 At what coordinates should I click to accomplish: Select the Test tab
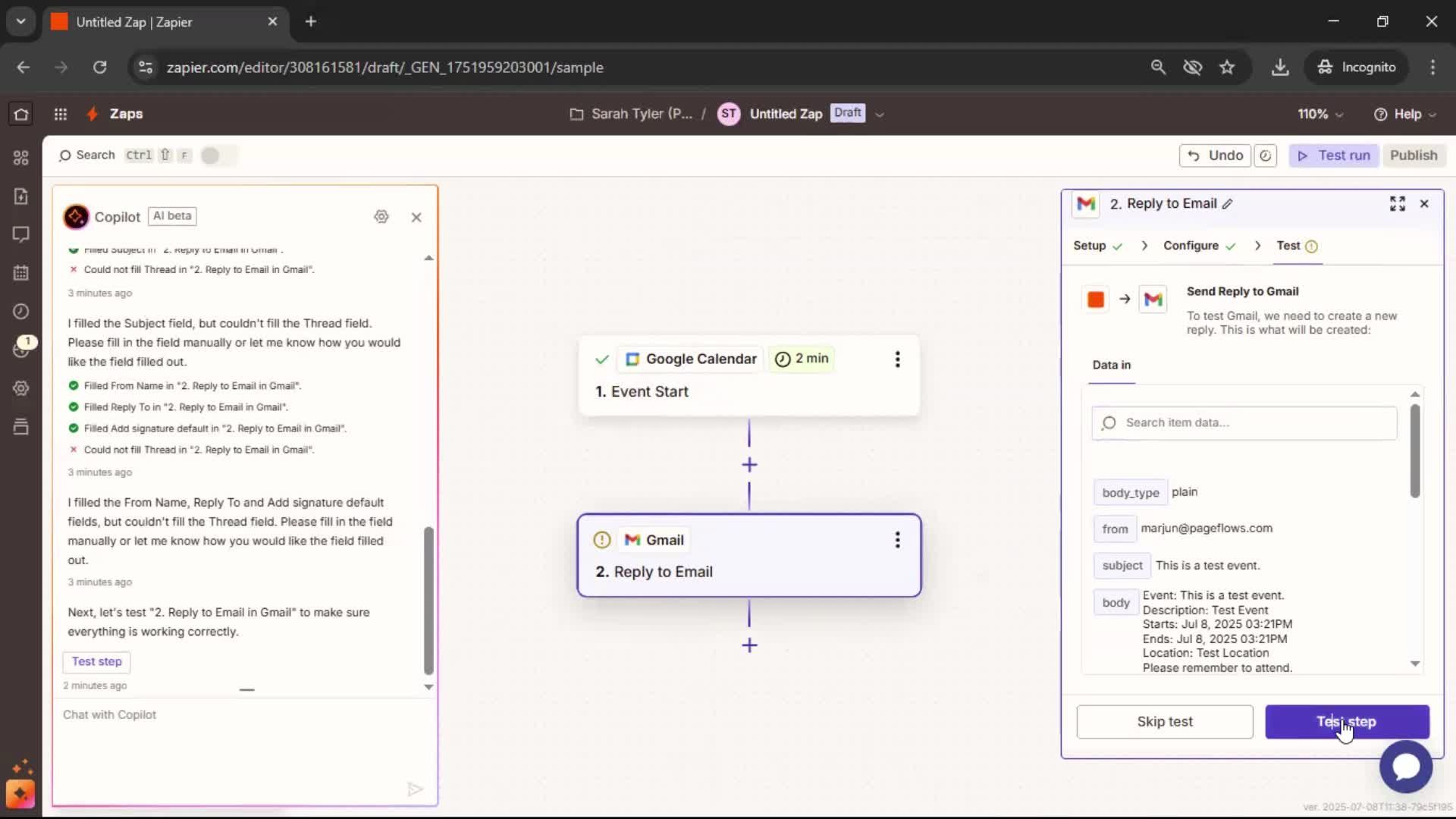(x=1297, y=246)
